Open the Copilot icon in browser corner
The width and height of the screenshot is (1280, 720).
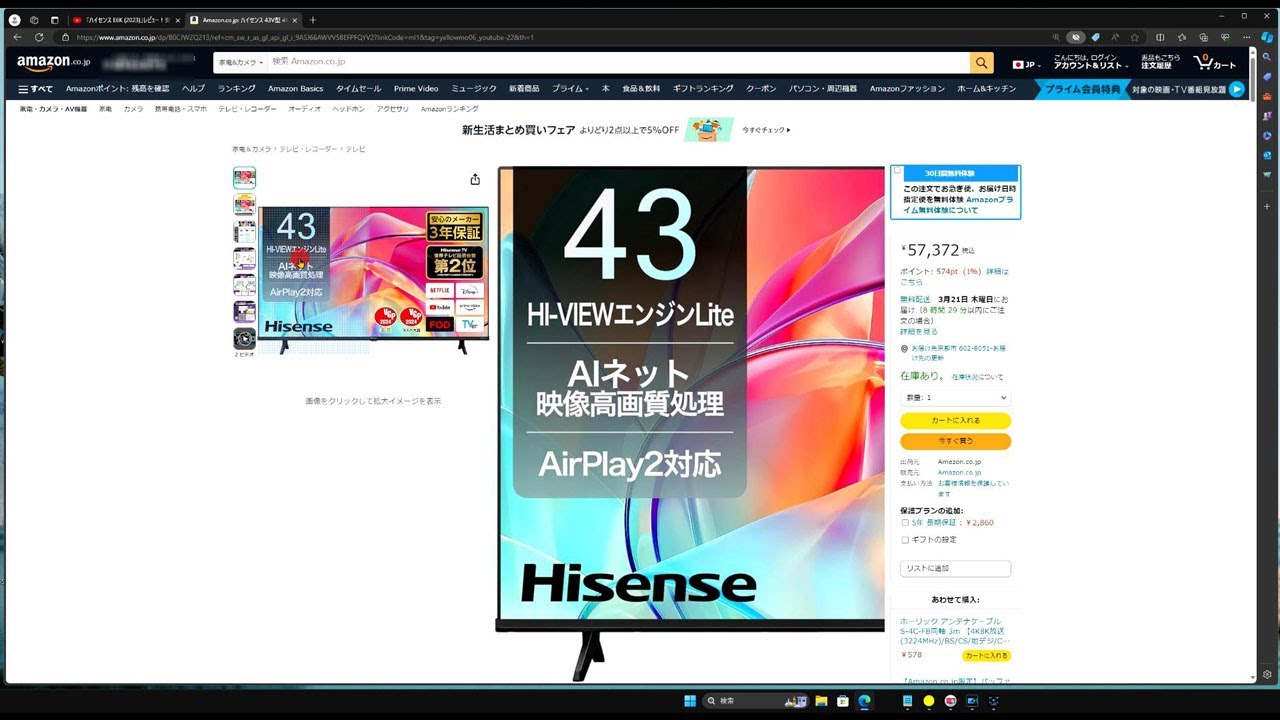(x=1267, y=37)
